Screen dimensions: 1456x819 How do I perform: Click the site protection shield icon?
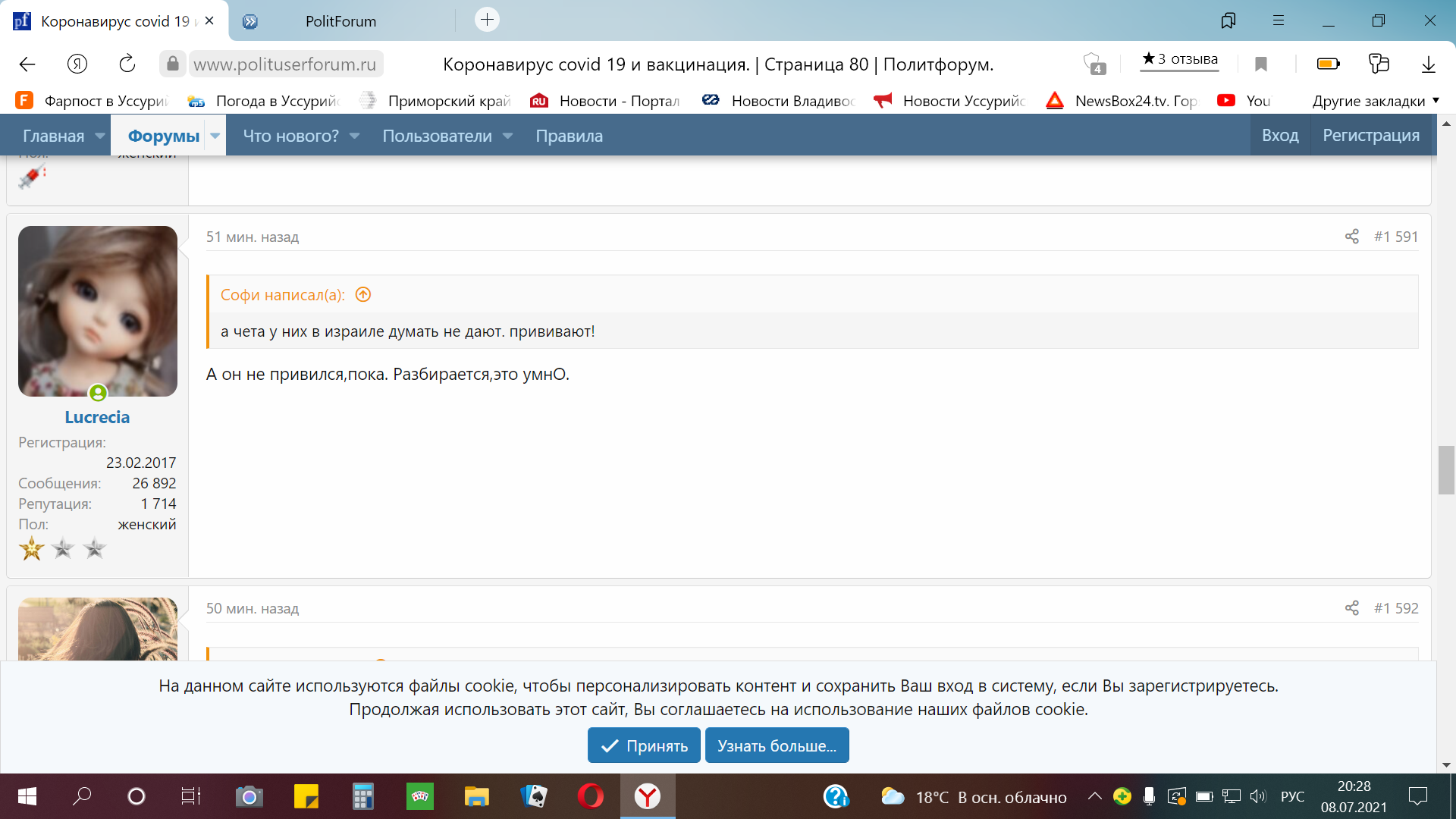(x=1093, y=64)
